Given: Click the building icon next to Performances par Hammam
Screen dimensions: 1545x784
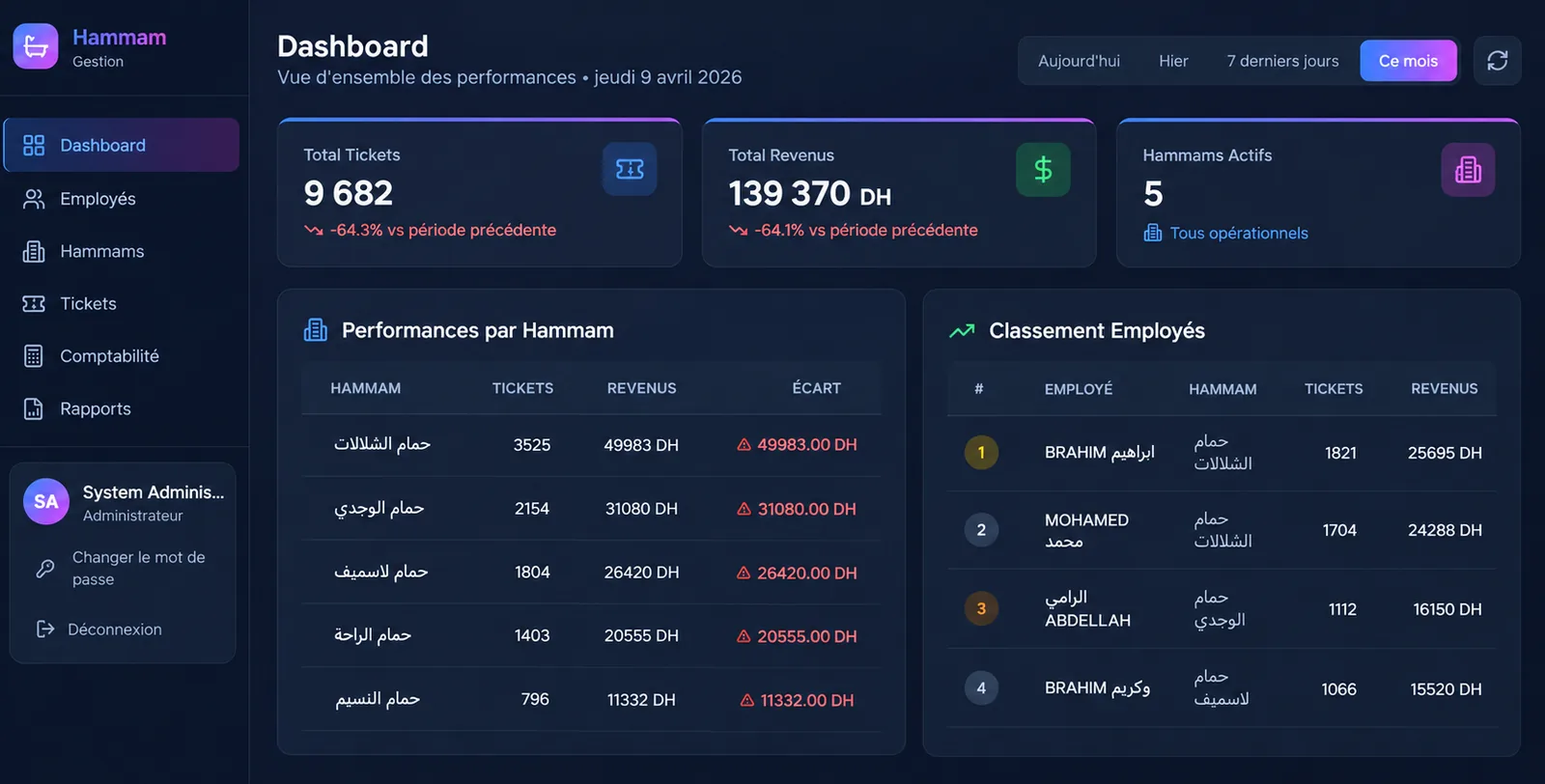Looking at the screenshot, I should pyautogui.click(x=316, y=330).
